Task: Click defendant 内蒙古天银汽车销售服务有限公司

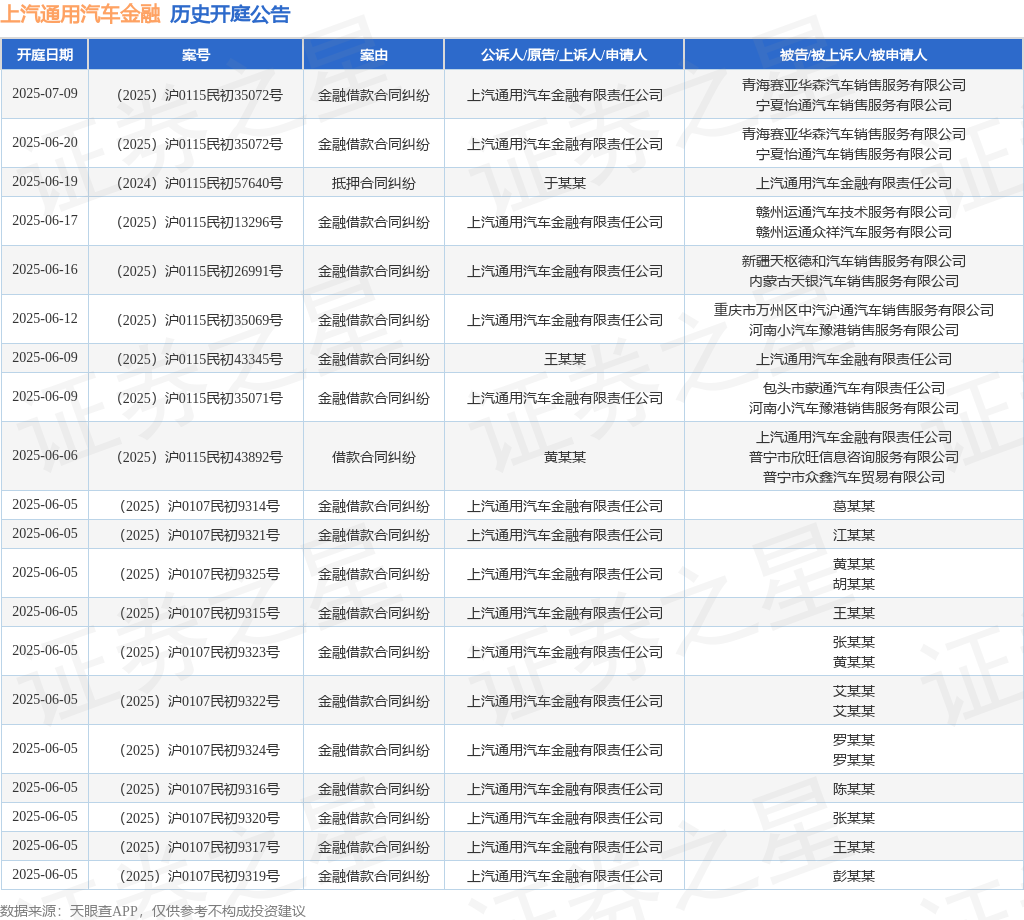Action: coord(854,281)
